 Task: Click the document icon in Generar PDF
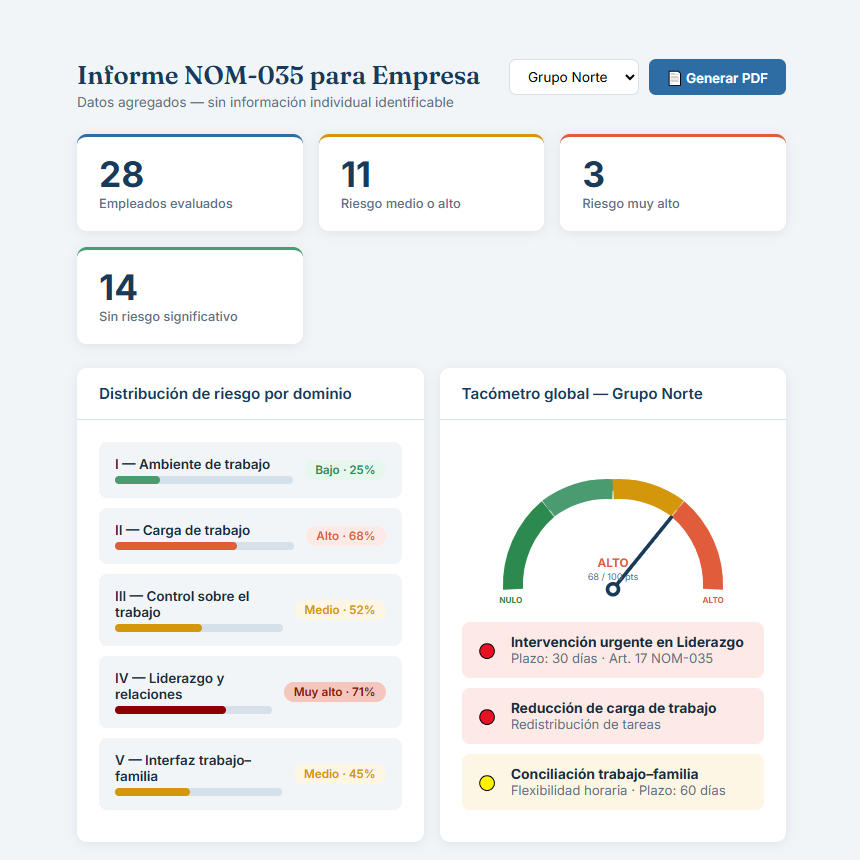[675, 78]
